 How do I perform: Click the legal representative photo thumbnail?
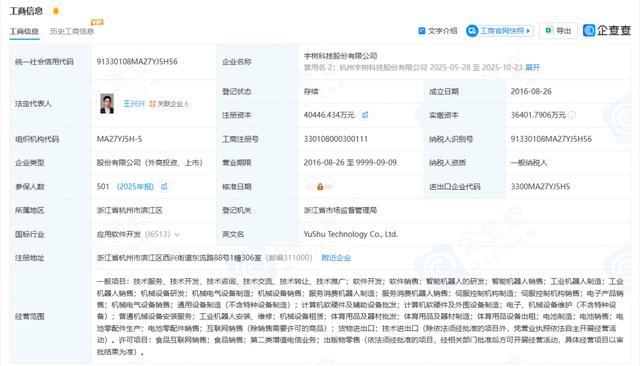[107, 104]
